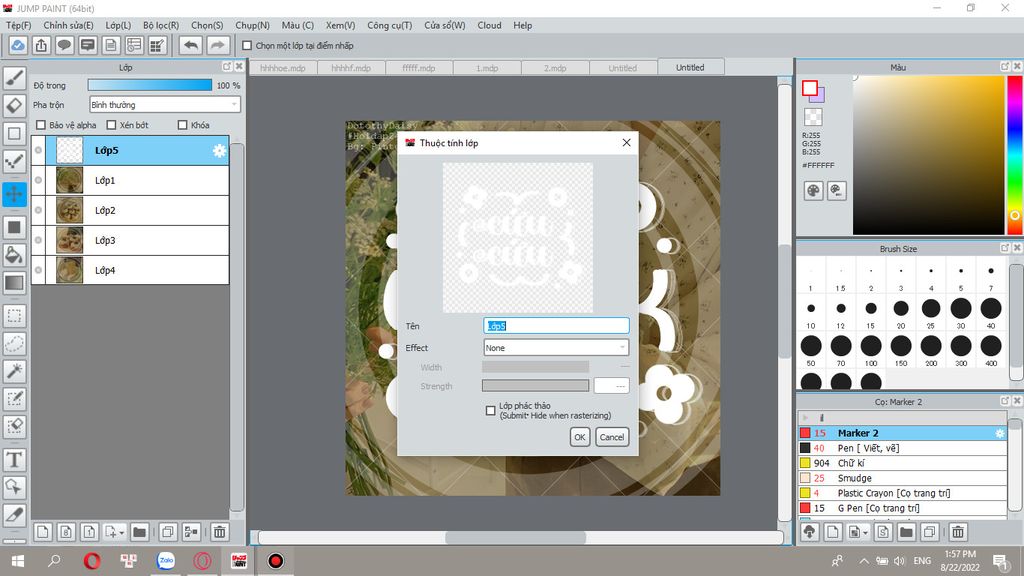Image resolution: width=1024 pixels, height=576 pixels.
Task: Open the Tệp(F) menu
Action: tap(19, 25)
